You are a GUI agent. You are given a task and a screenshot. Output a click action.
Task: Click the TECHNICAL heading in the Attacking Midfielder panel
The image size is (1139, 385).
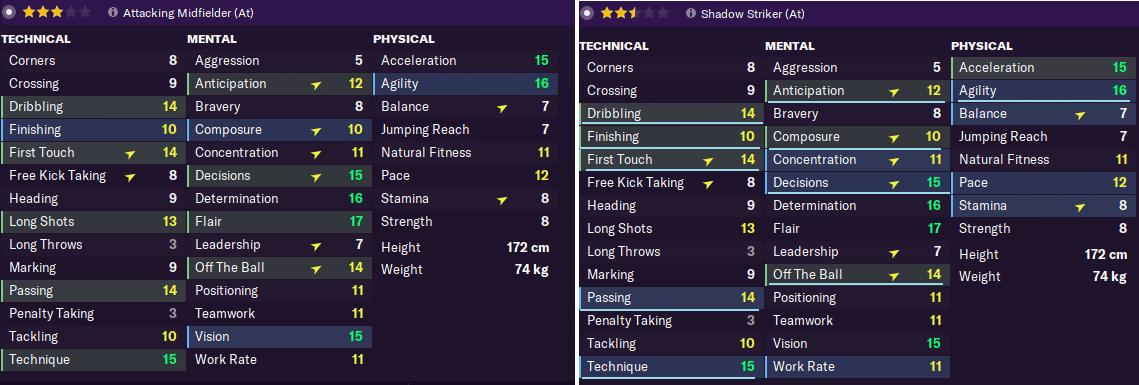36,39
